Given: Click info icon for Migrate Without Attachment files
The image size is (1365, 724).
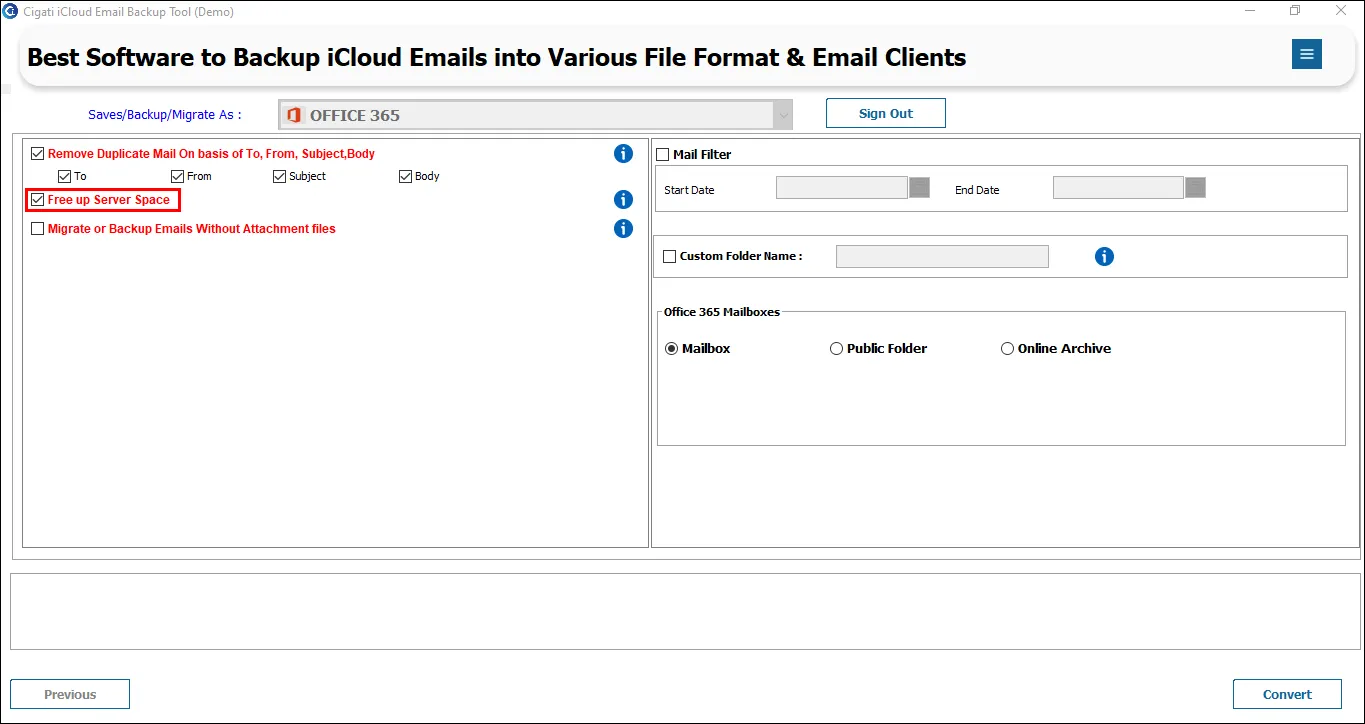Looking at the screenshot, I should tap(623, 229).
